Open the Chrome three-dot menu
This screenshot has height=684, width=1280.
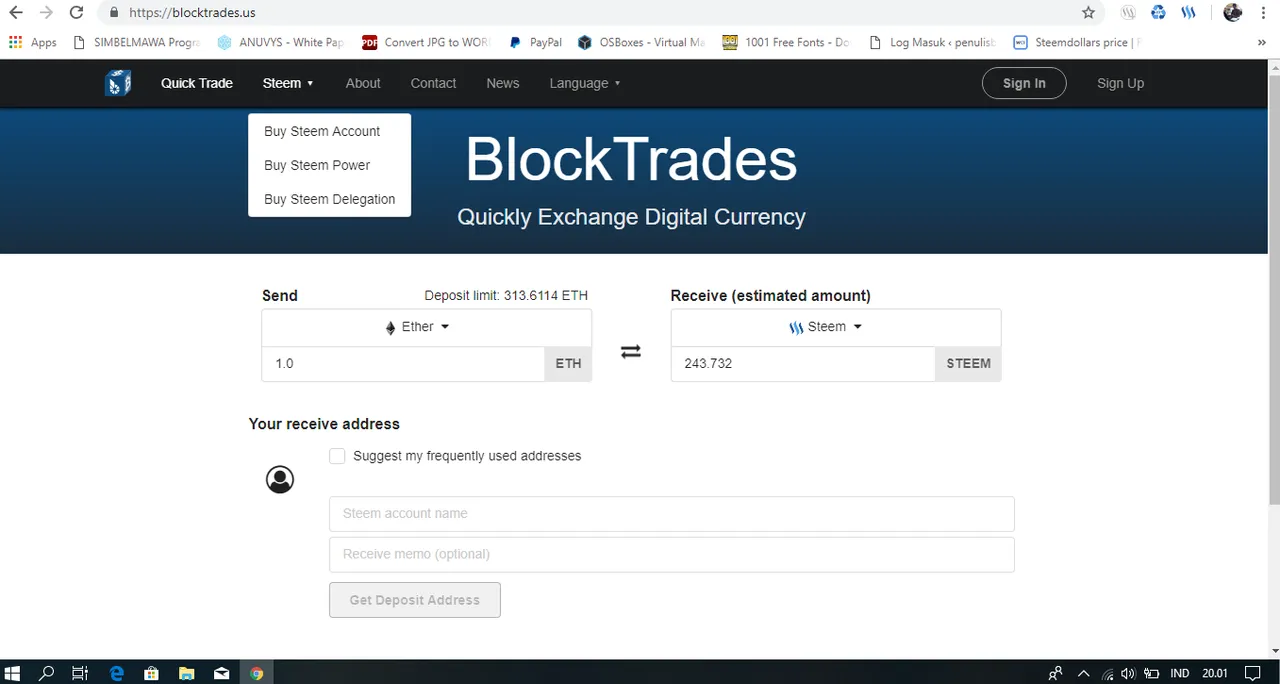coord(1264,13)
